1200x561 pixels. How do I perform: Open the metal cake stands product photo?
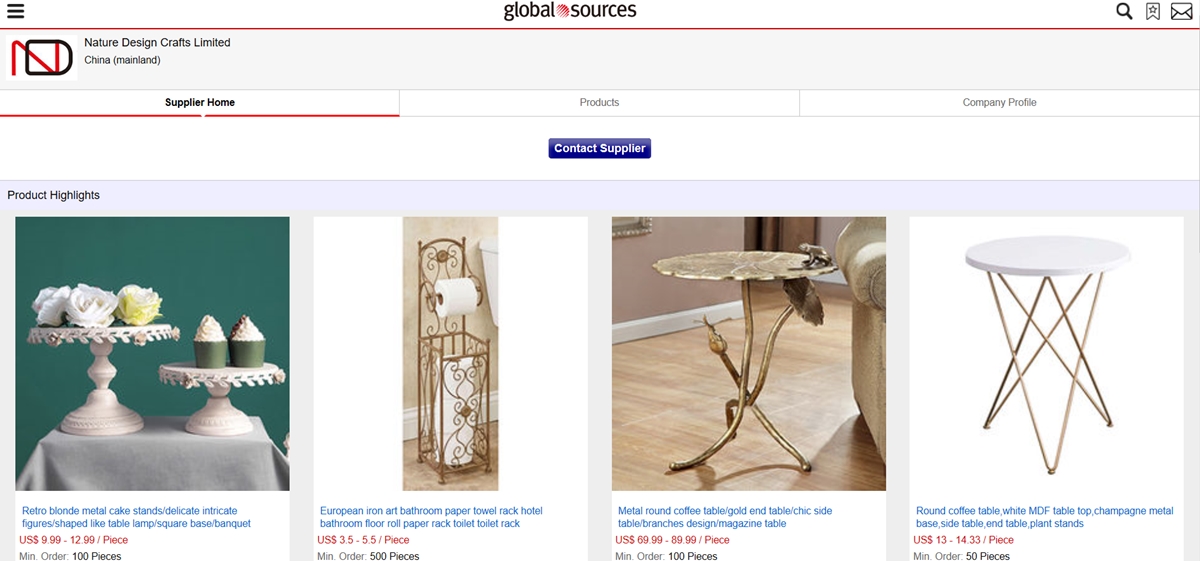click(152, 354)
